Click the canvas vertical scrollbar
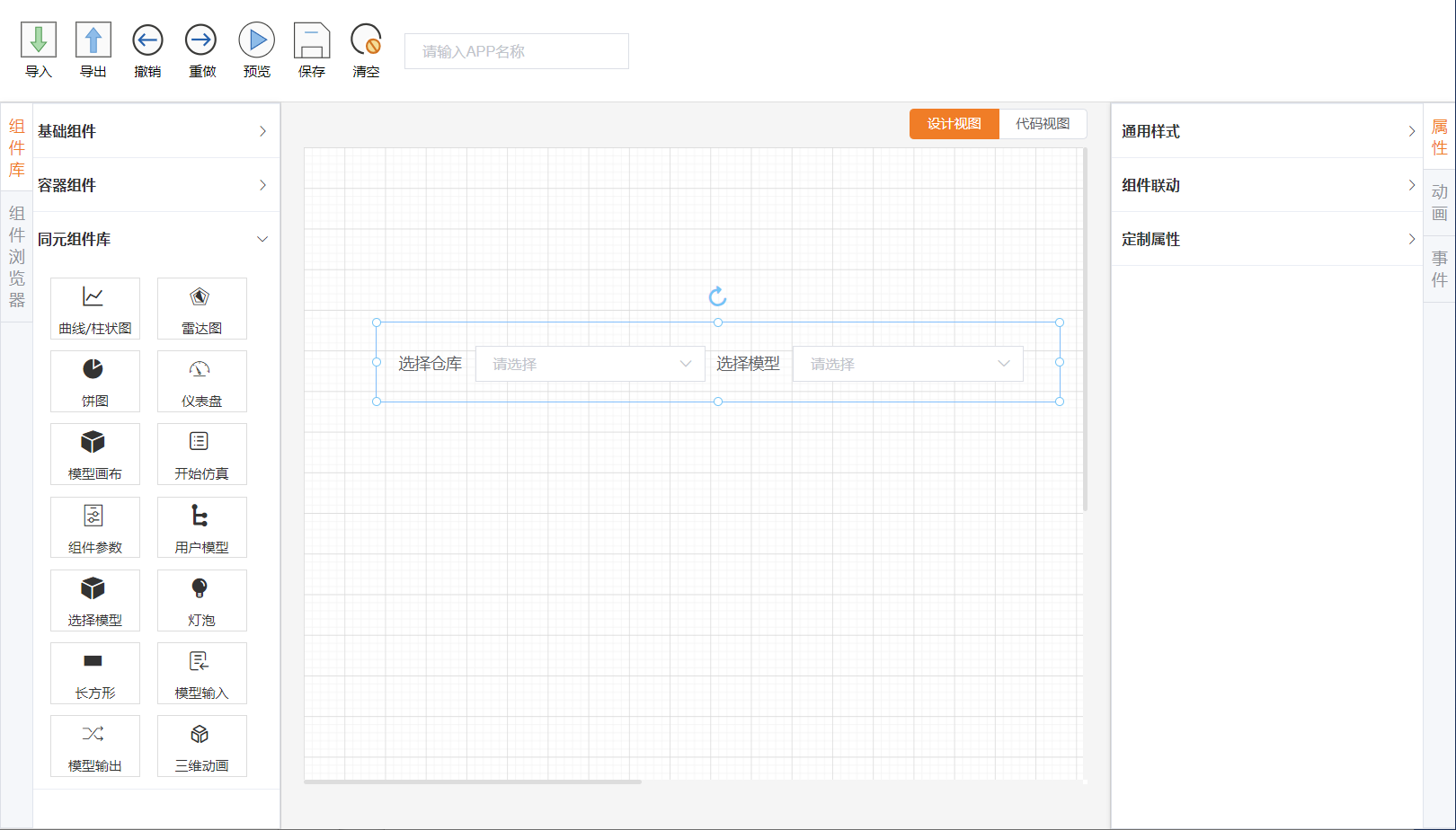Viewport: 1456px width, 830px height. click(1085, 330)
